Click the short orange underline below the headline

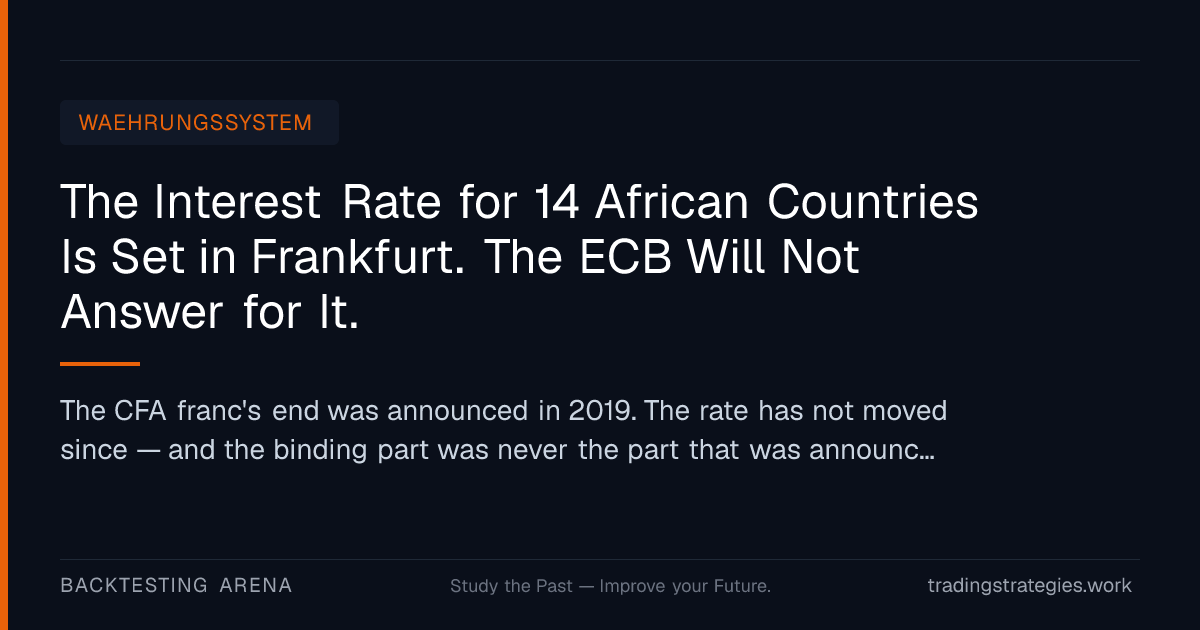(100, 364)
